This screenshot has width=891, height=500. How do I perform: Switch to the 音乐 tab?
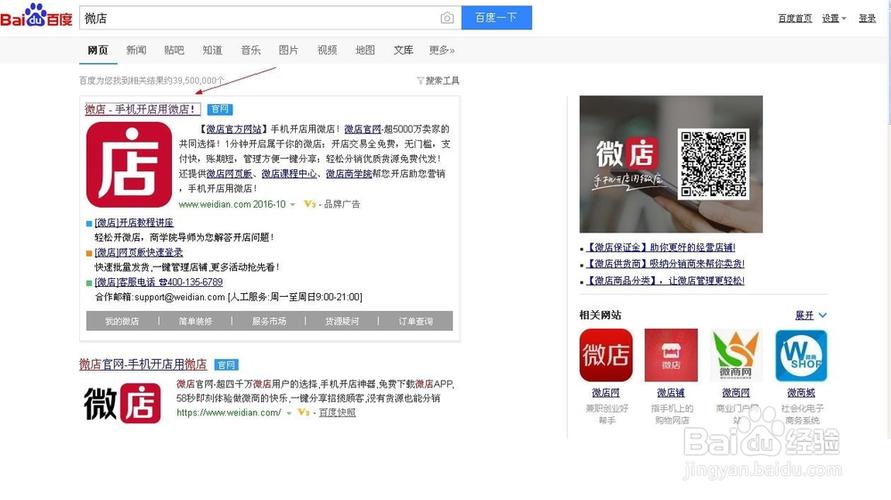pyautogui.click(x=251, y=50)
